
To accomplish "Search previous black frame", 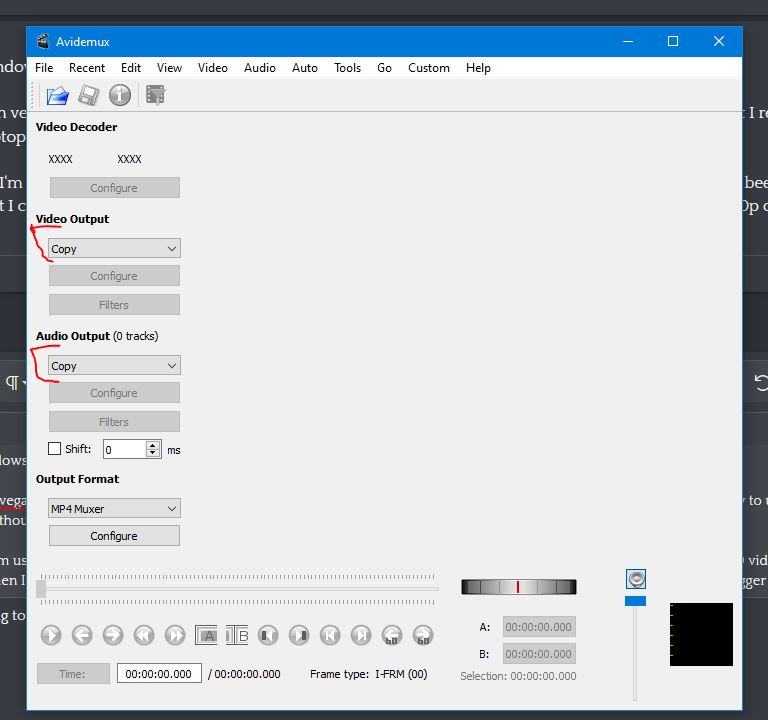I will (x=268, y=635).
